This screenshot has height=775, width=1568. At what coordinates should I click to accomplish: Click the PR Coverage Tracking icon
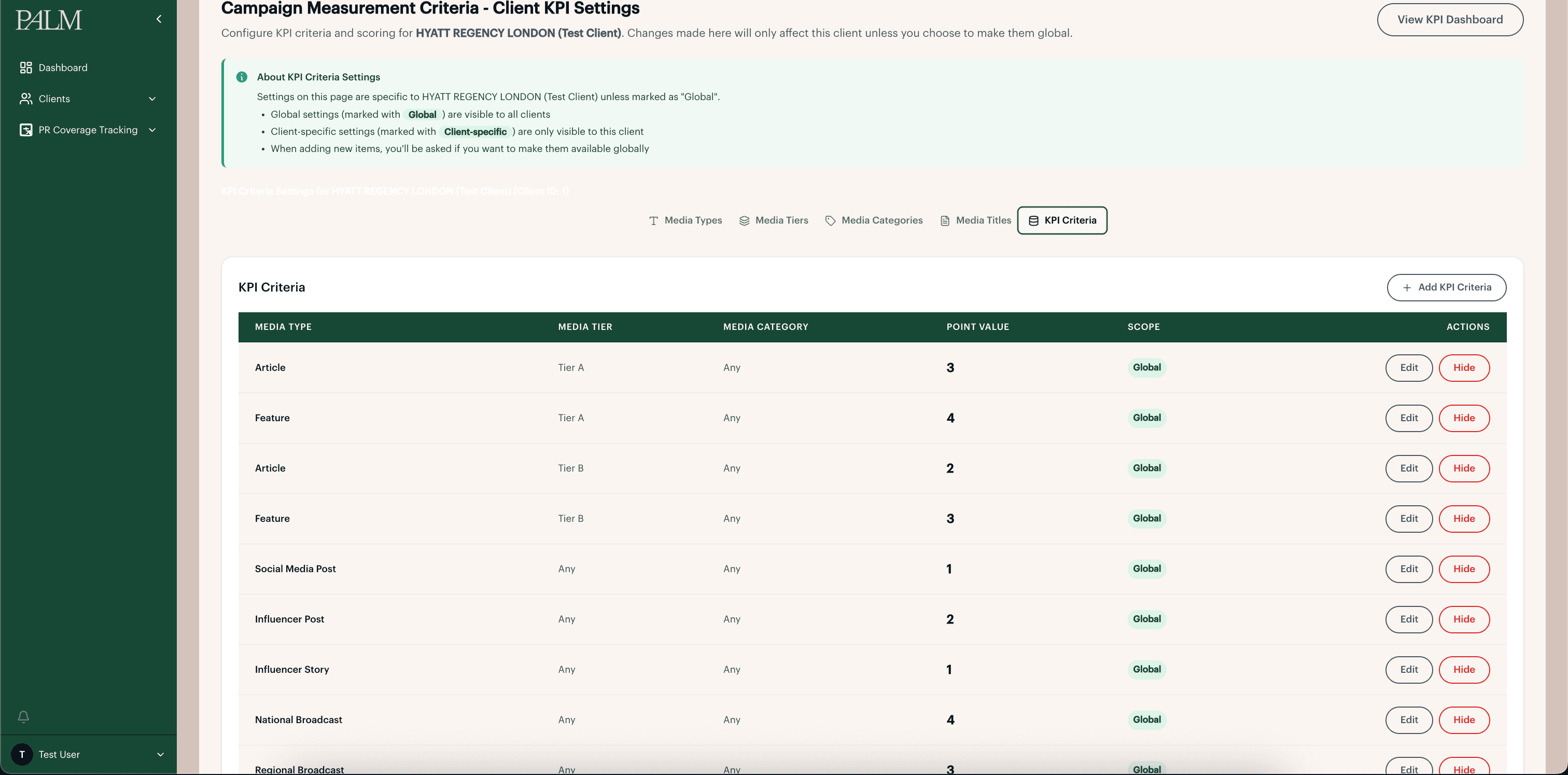[x=25, y=130]
